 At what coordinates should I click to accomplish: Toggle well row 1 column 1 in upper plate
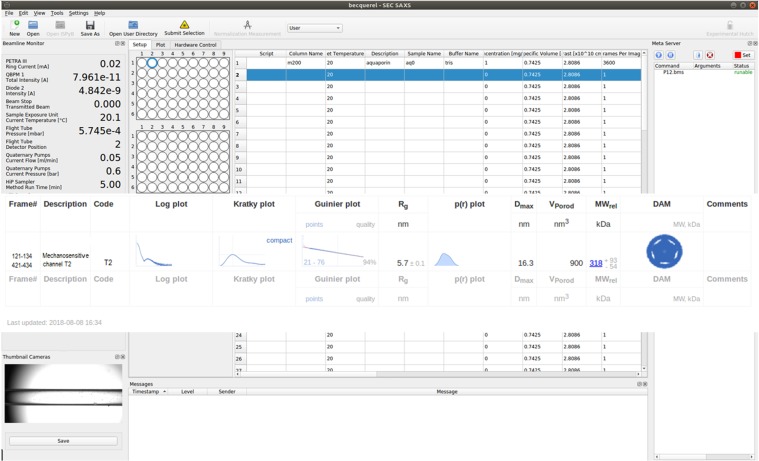tap(141, 63)
